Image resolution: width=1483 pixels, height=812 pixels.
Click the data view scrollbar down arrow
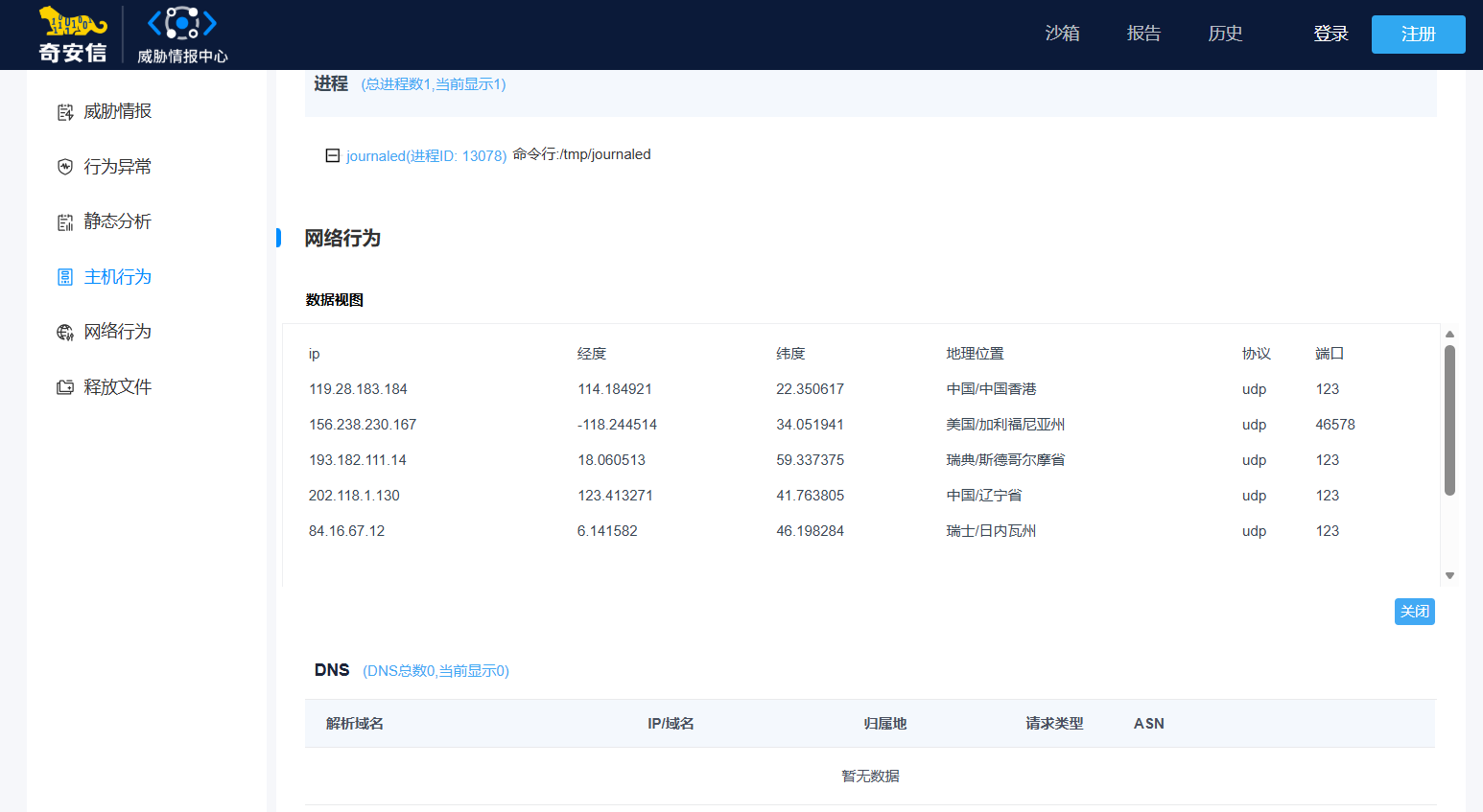[1450, 576]
